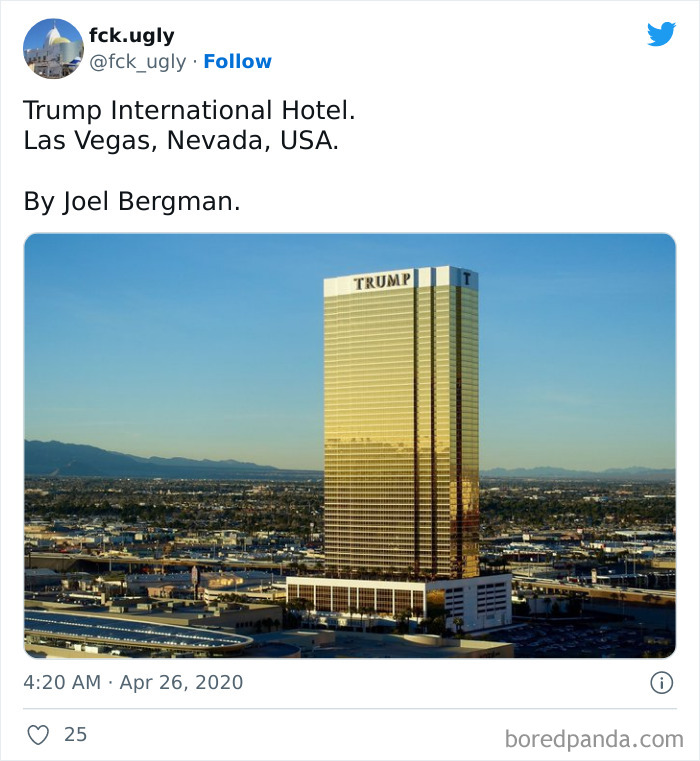Click the "Apr 26, 2020" date text

click(x=182, y=683)
